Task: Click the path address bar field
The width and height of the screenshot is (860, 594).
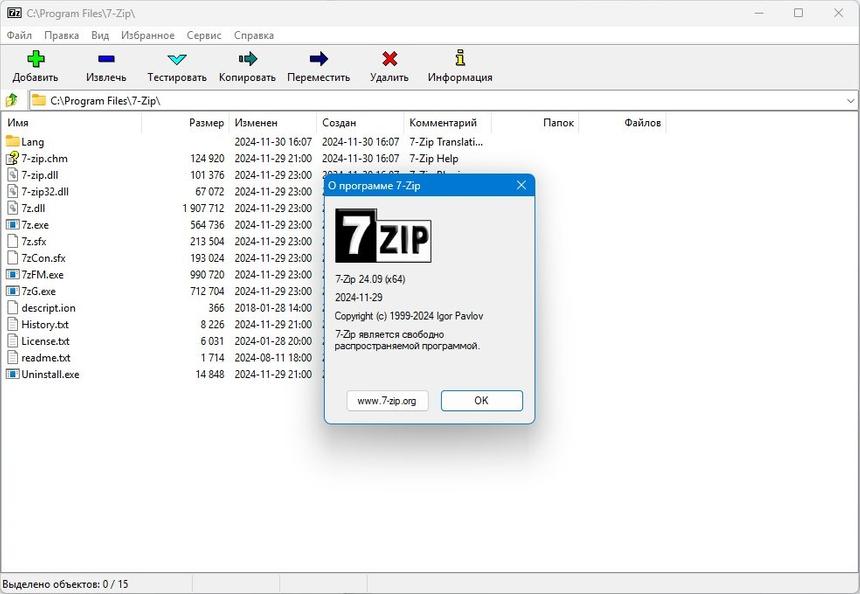Action: pyautogui.click(x=200, y=99)
